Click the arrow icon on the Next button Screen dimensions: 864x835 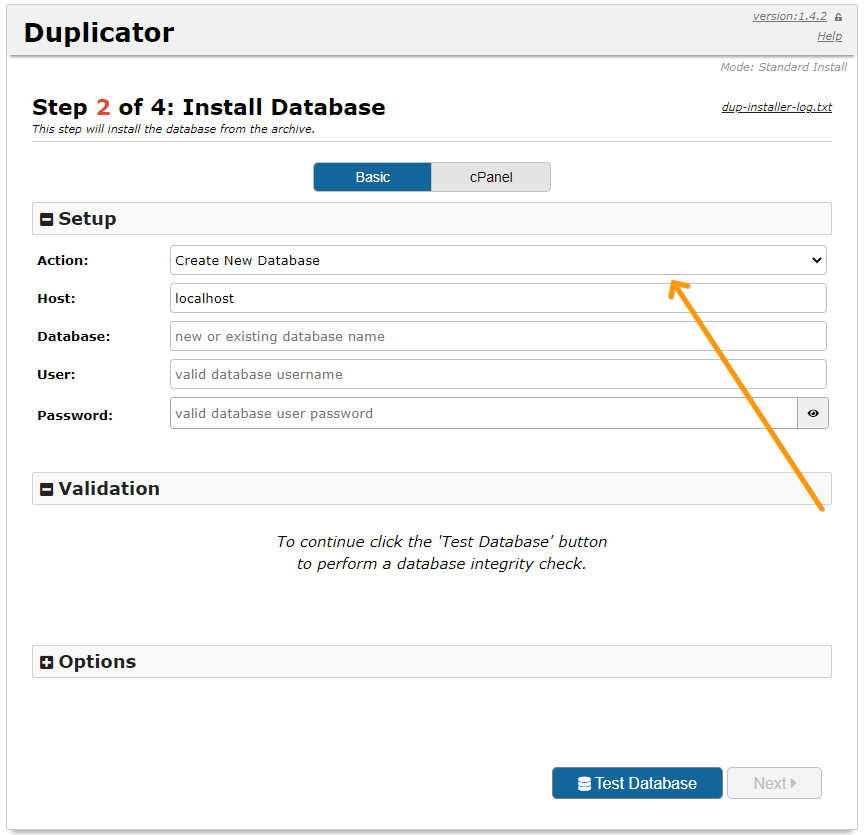point(793,783)
